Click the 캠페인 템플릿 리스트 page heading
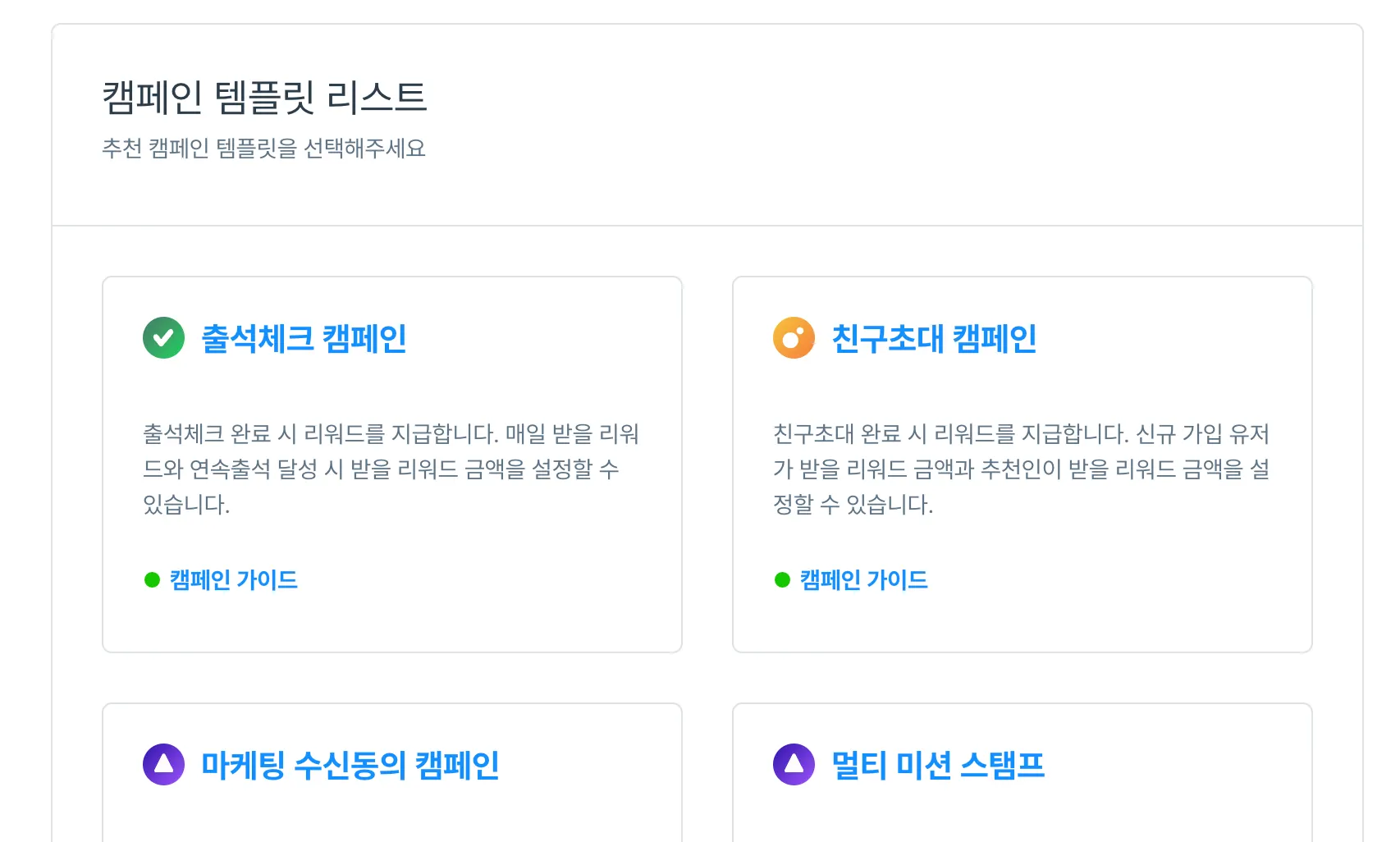 (x=264, y=98)
